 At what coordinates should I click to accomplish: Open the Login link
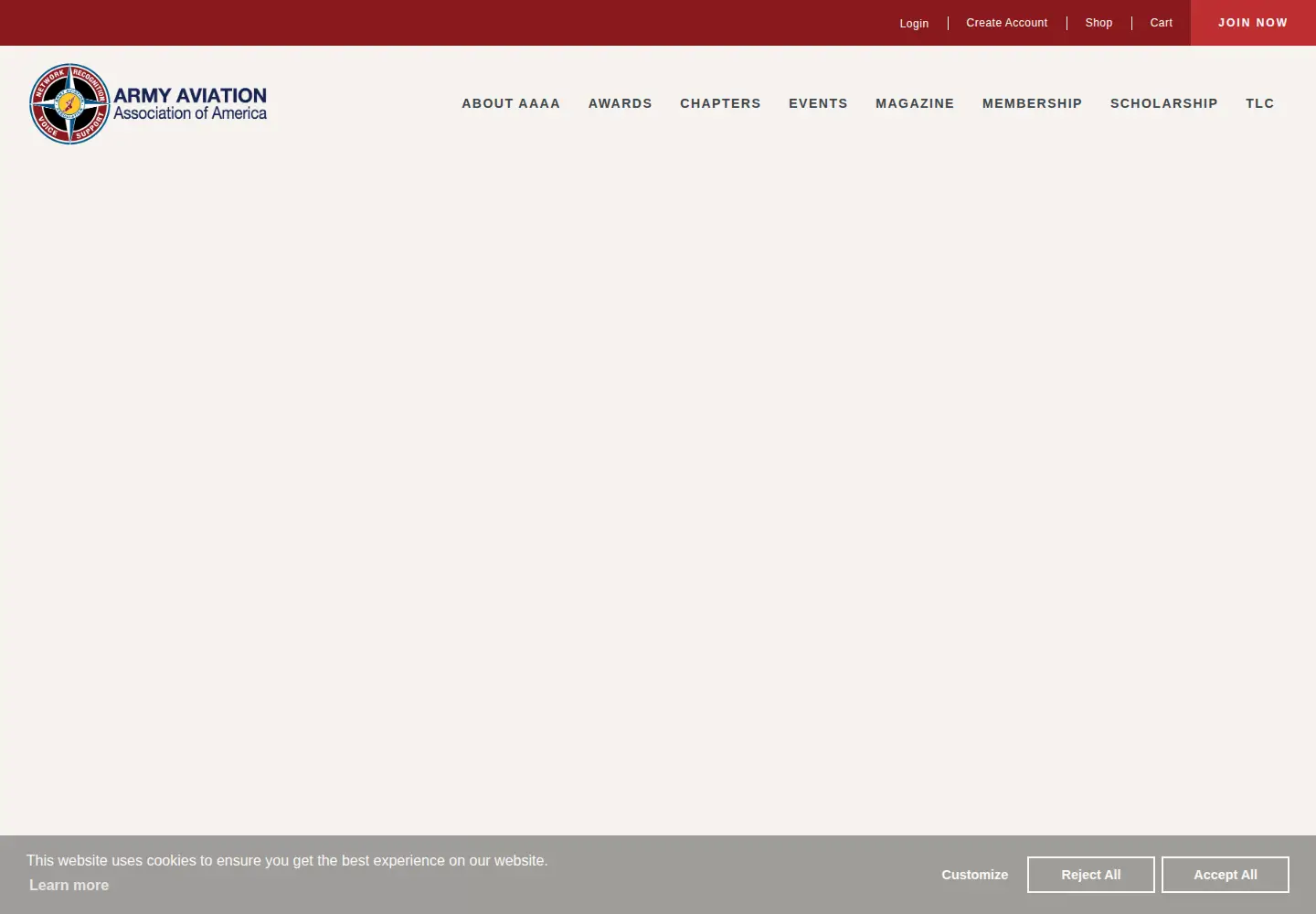914,23
